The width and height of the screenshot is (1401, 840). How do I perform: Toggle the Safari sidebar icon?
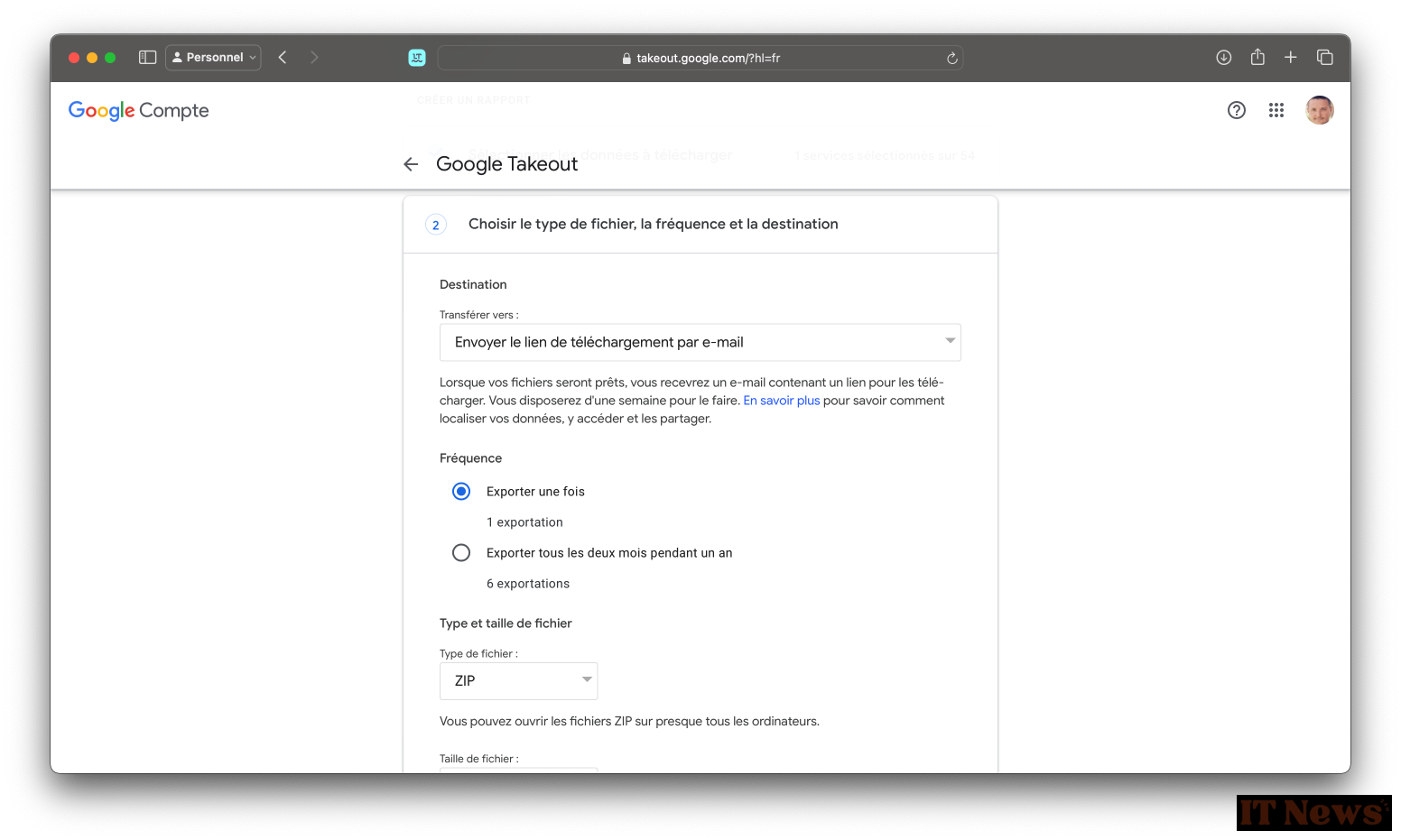148,57
